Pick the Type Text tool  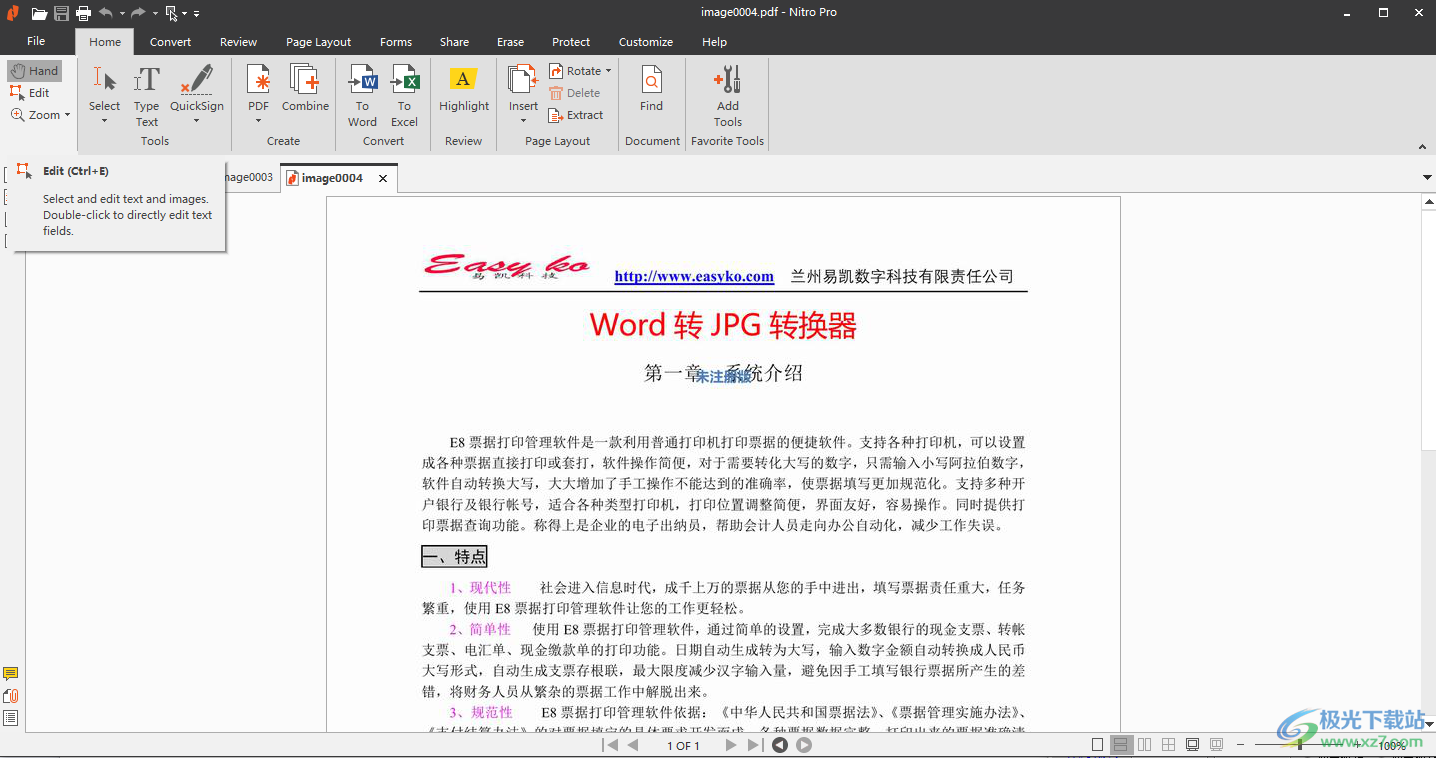tap(147, 96)
